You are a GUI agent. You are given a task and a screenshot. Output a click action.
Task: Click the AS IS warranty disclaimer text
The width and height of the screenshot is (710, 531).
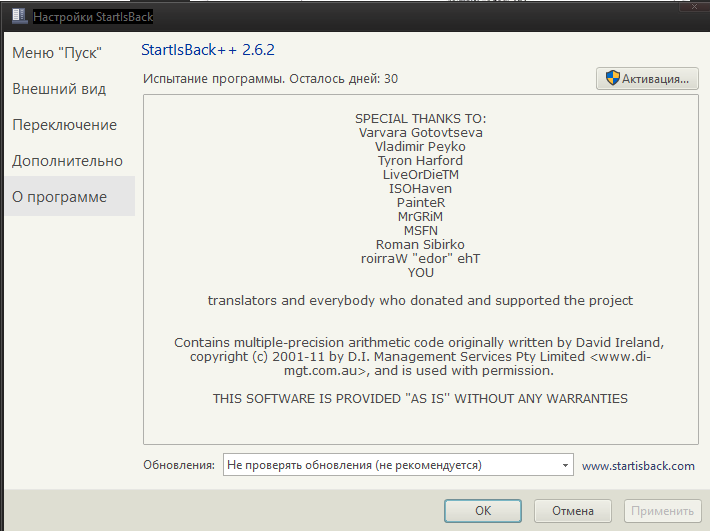(x=420, y=398)
